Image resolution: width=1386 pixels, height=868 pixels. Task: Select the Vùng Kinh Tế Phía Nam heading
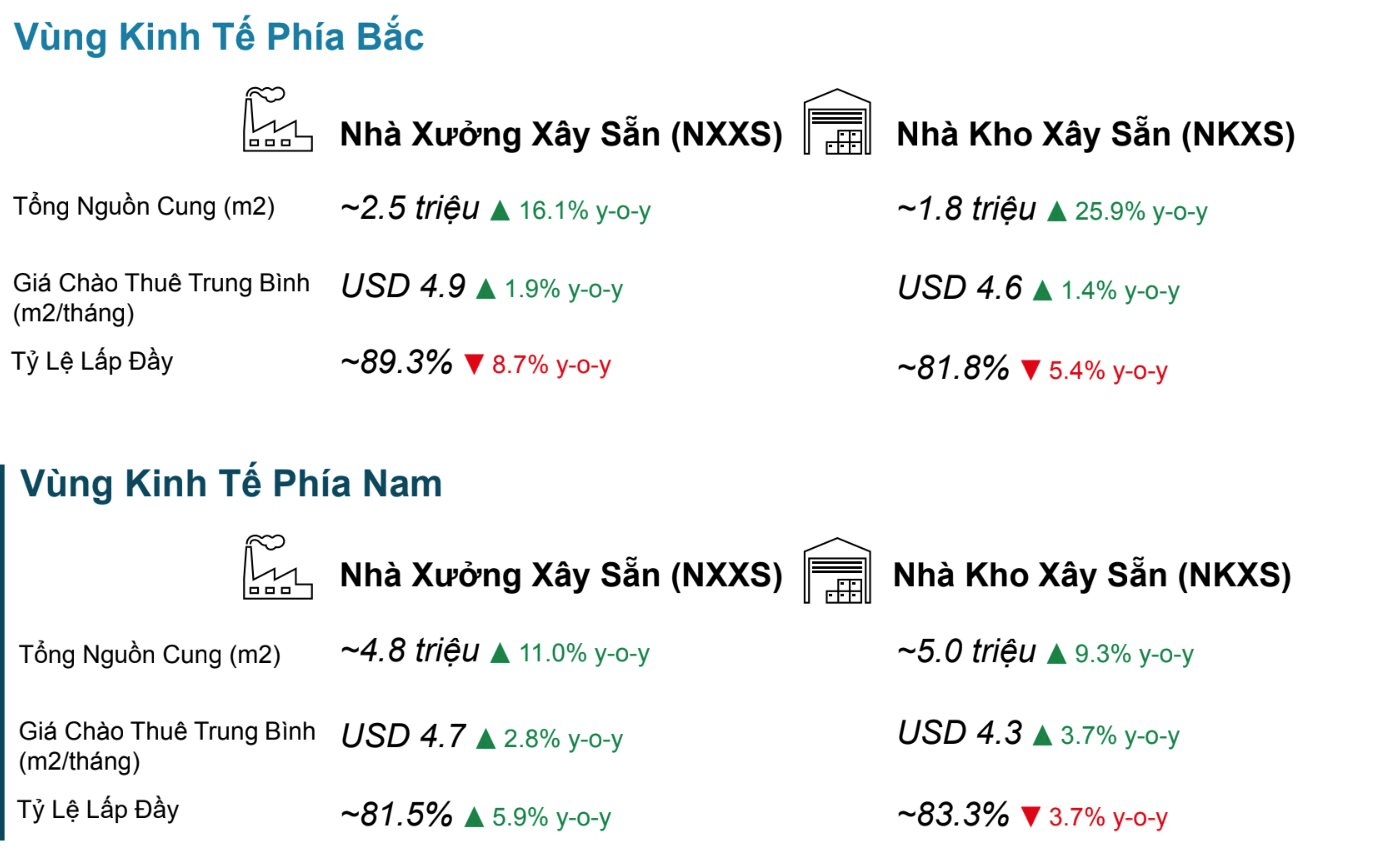pos(231,483)
